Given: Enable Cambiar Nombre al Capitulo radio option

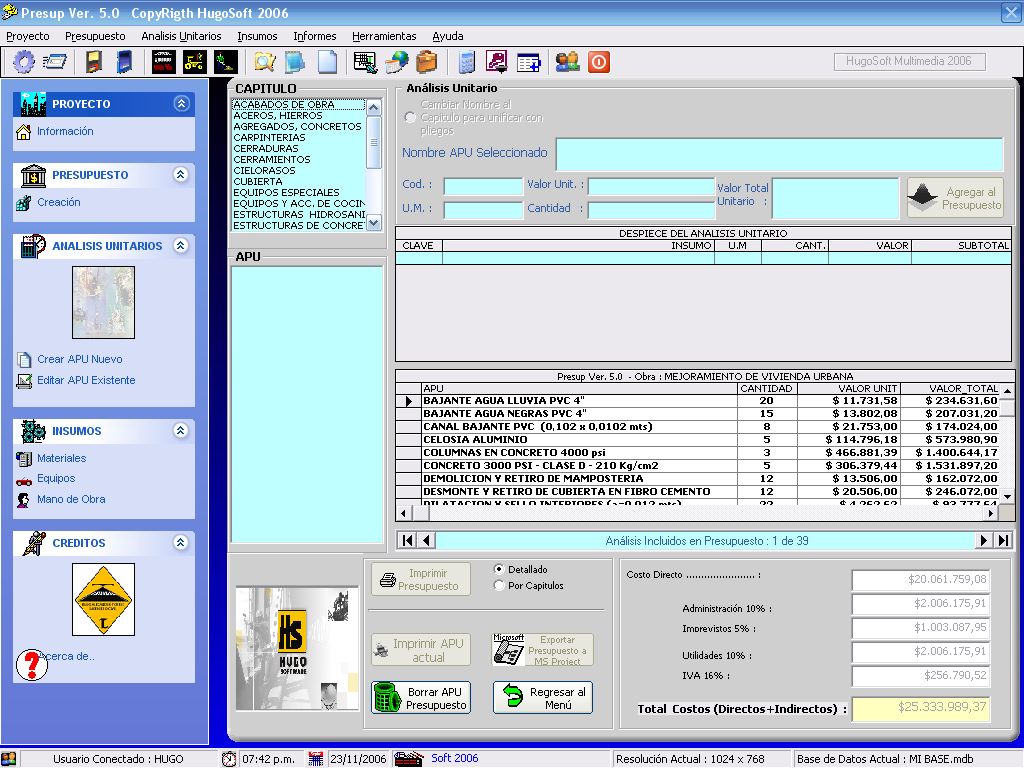Looking at the screenshot, I should click(x=410, y=118).
